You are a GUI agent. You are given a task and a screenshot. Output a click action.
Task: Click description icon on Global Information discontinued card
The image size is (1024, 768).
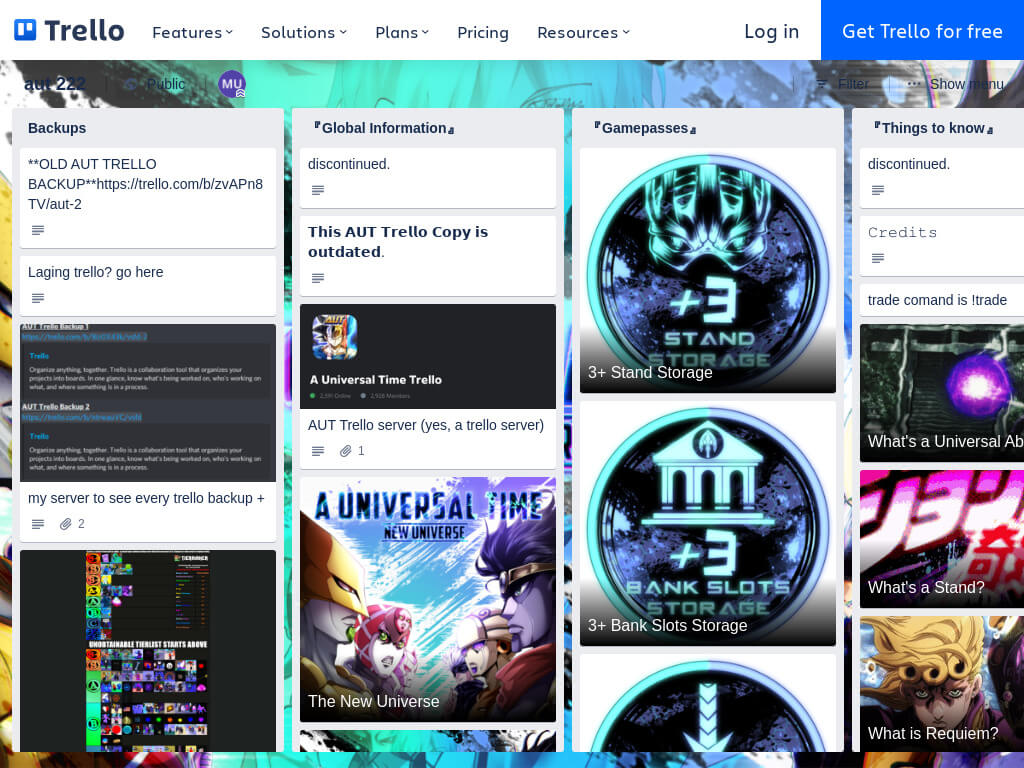[x=318, y=190]
